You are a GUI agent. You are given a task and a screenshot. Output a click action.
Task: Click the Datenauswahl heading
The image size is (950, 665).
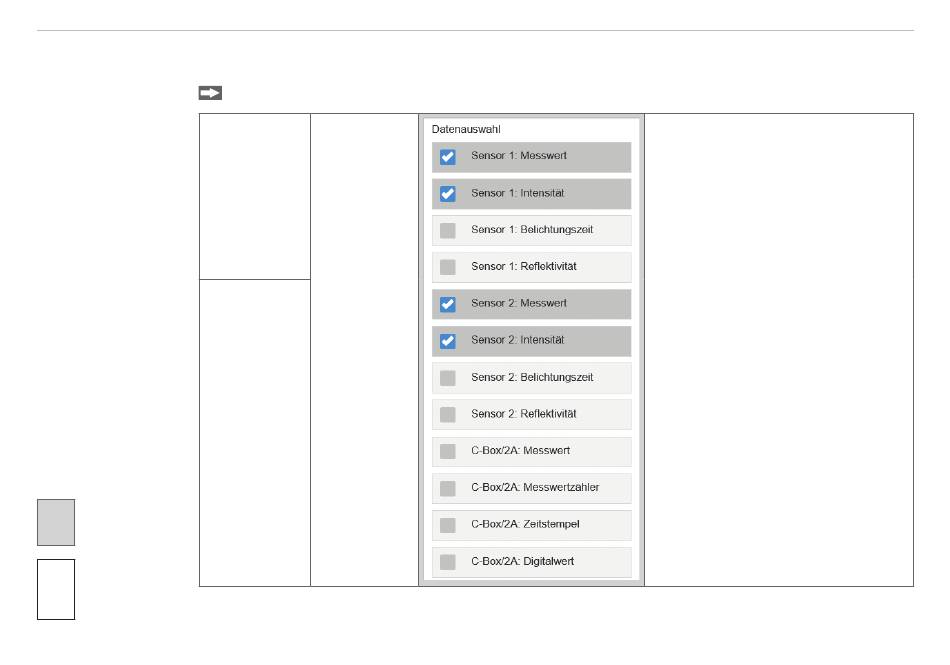click(466, 129)
